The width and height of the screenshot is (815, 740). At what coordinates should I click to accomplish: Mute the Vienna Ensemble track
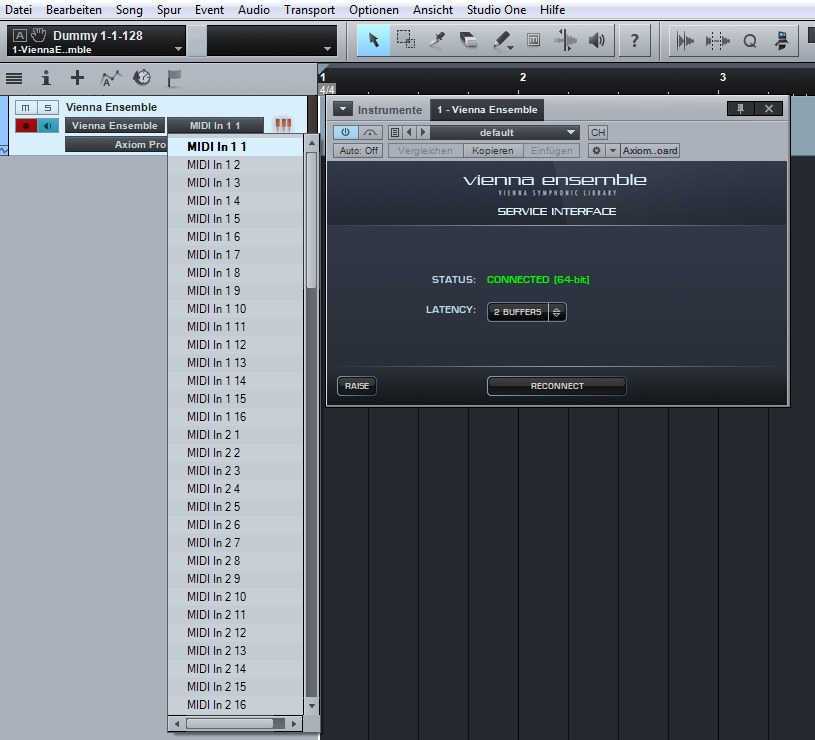pyautogui.click(x=25, y=108)
